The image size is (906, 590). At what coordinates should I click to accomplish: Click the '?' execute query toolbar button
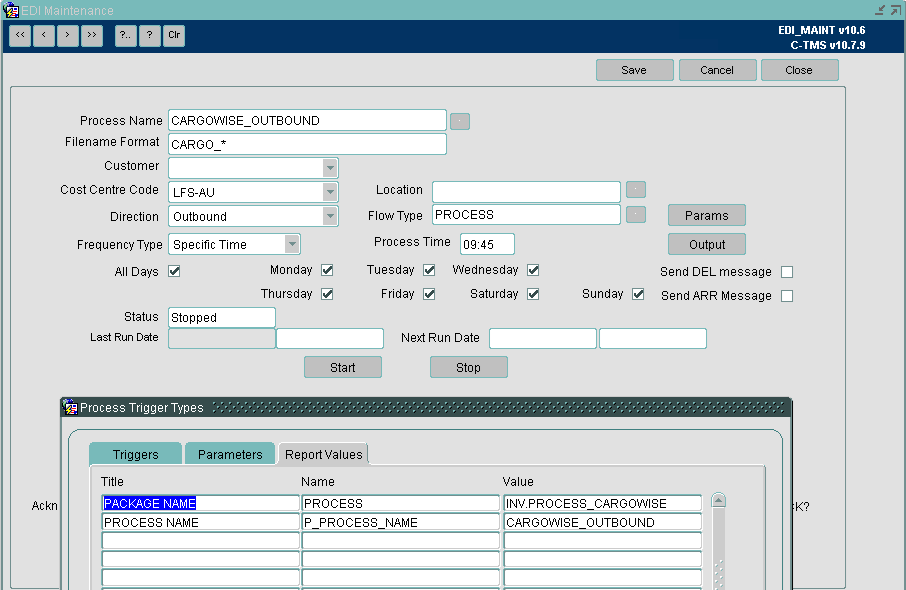(150, 35)
